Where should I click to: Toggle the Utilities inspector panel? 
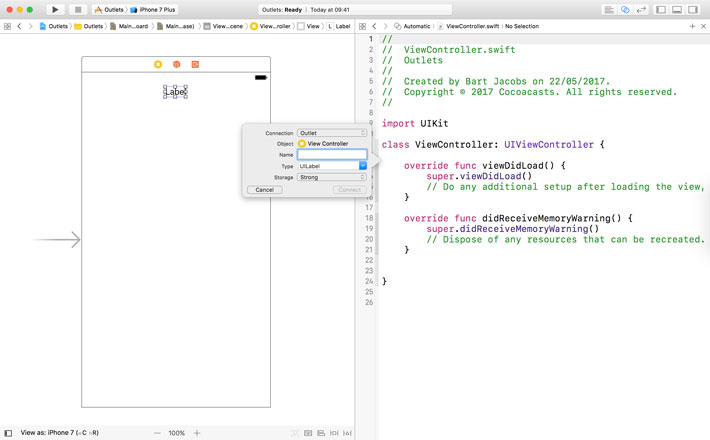693,10
